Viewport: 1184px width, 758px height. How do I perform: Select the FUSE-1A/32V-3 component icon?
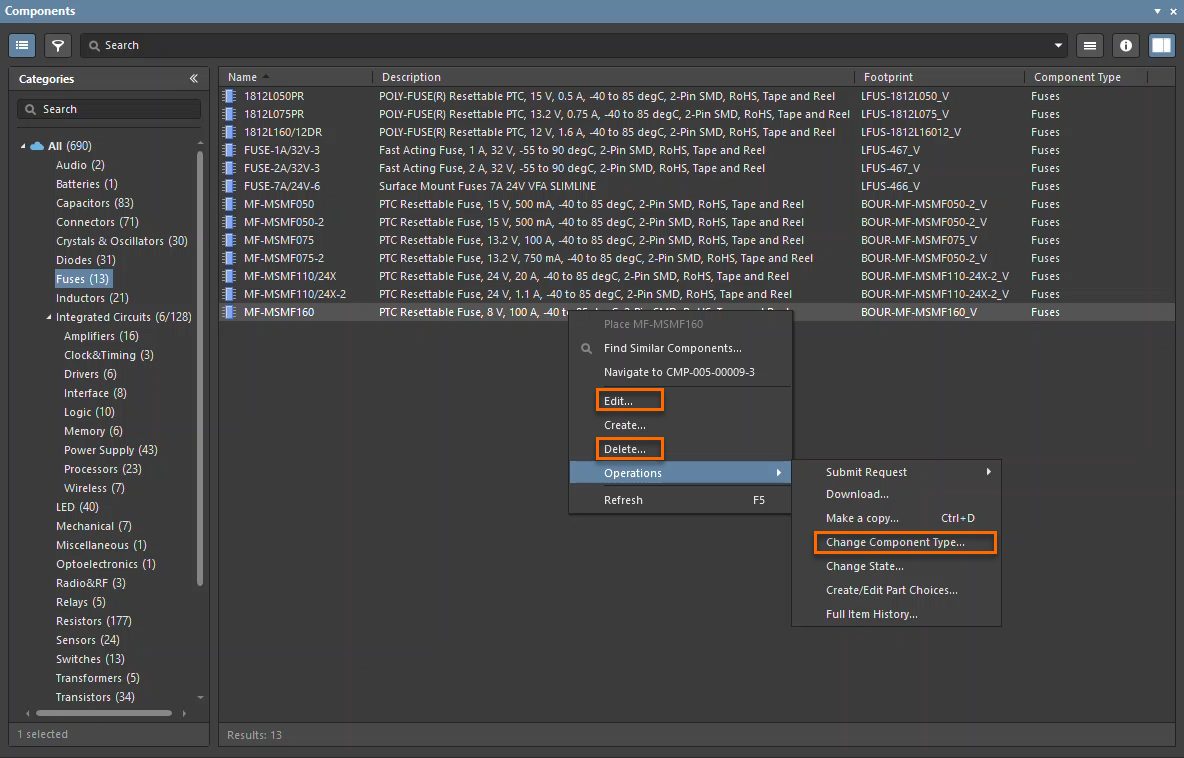pos(230,150)
